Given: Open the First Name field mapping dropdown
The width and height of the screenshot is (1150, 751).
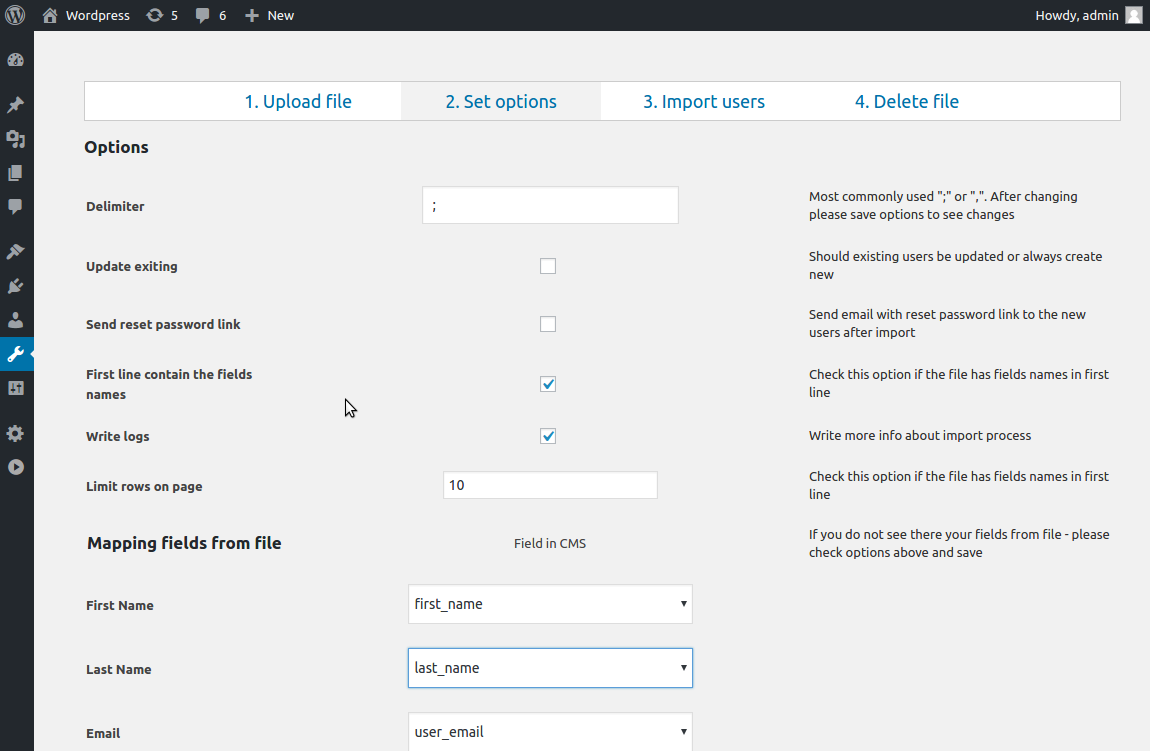Looking at the screenshot, I should (x=550, y=604).
